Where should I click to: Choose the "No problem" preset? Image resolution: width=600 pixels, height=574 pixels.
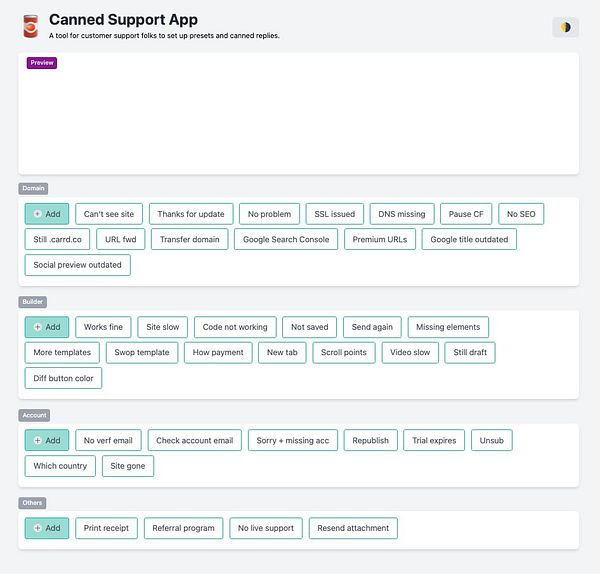click(269, 214)
